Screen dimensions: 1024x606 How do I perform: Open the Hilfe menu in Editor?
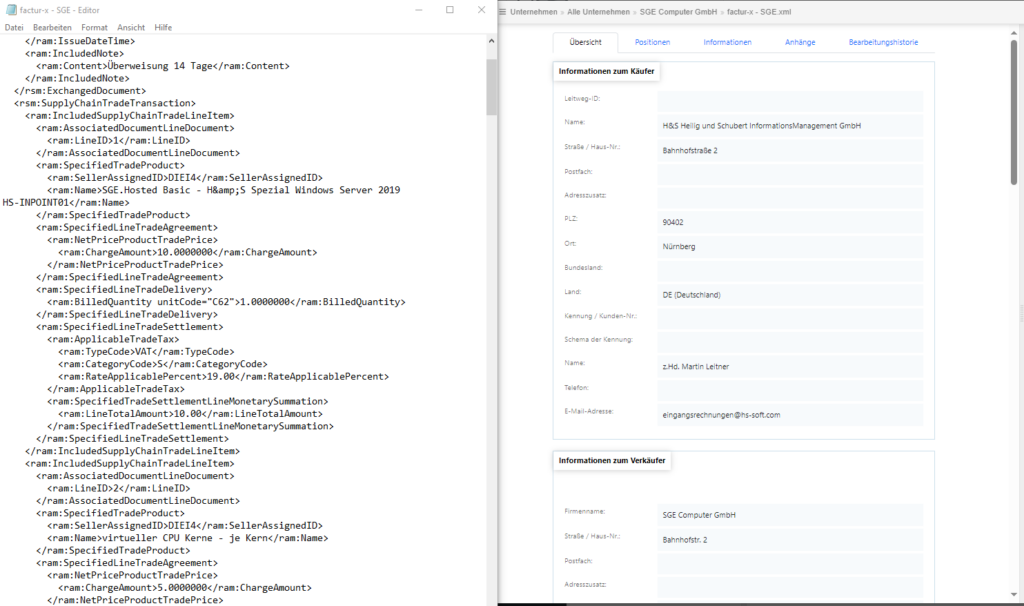(x=163, y=27)
